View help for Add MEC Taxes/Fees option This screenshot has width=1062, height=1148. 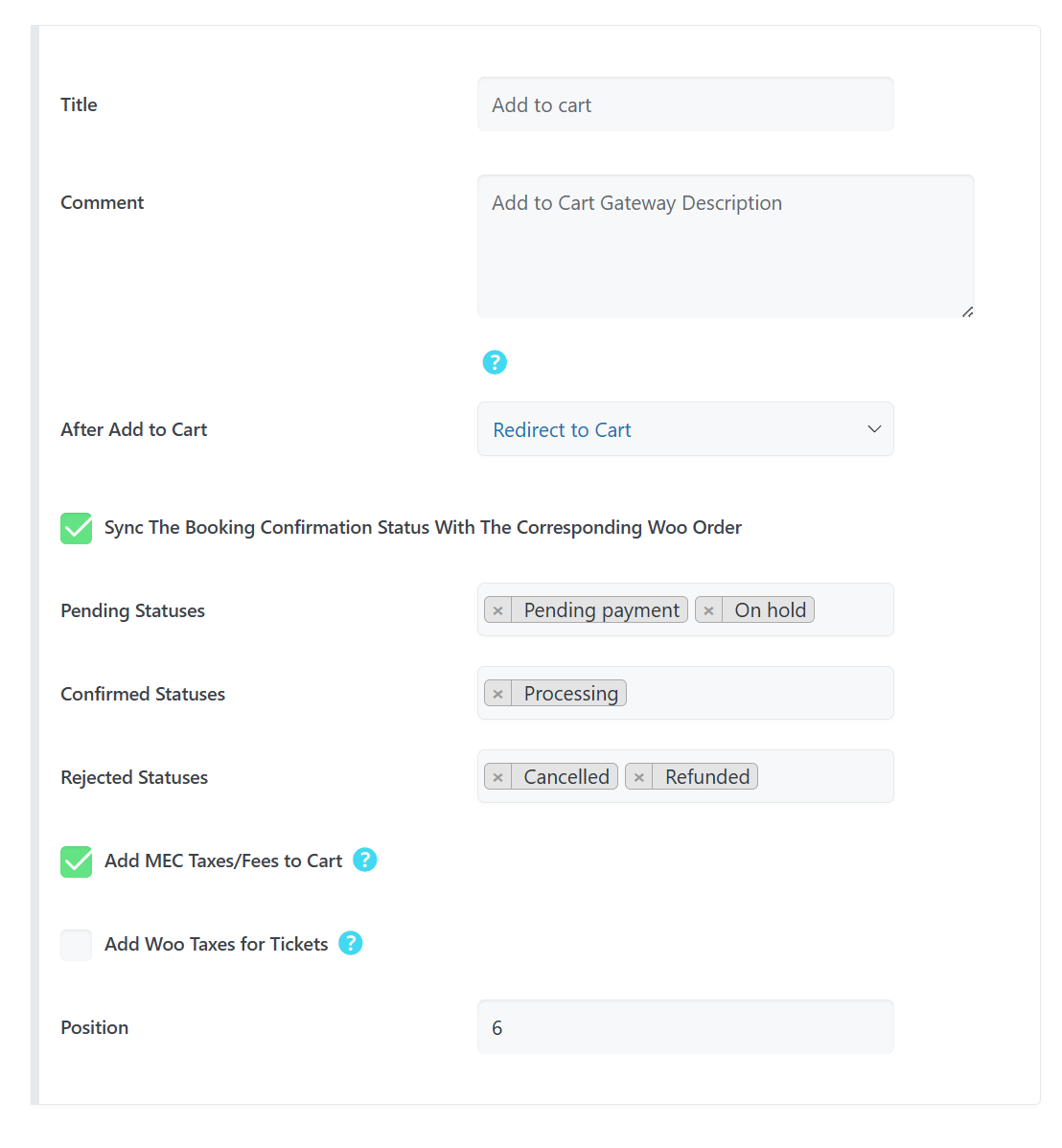365,861
